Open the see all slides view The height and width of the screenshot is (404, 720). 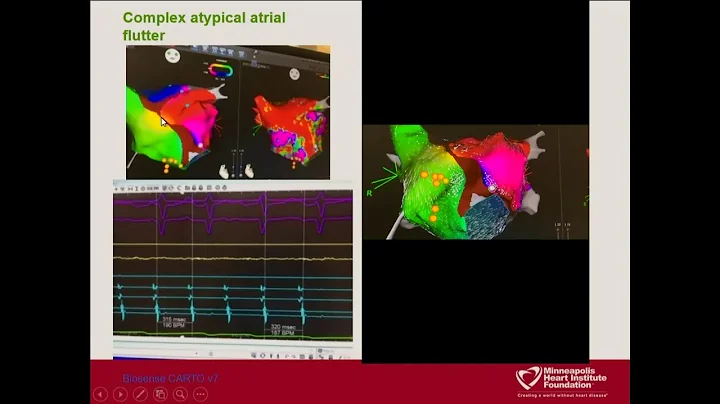pos(160,394)
